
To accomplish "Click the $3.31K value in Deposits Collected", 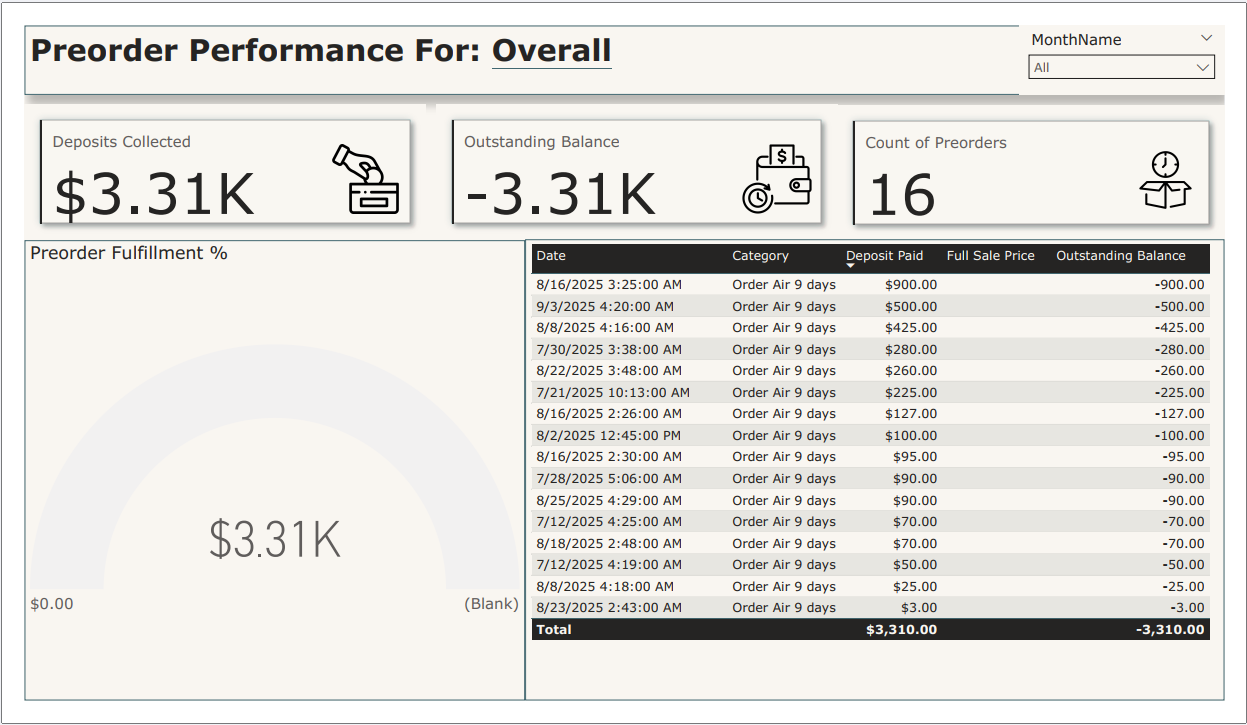I will pyautogui.click(x=154, y=195).
